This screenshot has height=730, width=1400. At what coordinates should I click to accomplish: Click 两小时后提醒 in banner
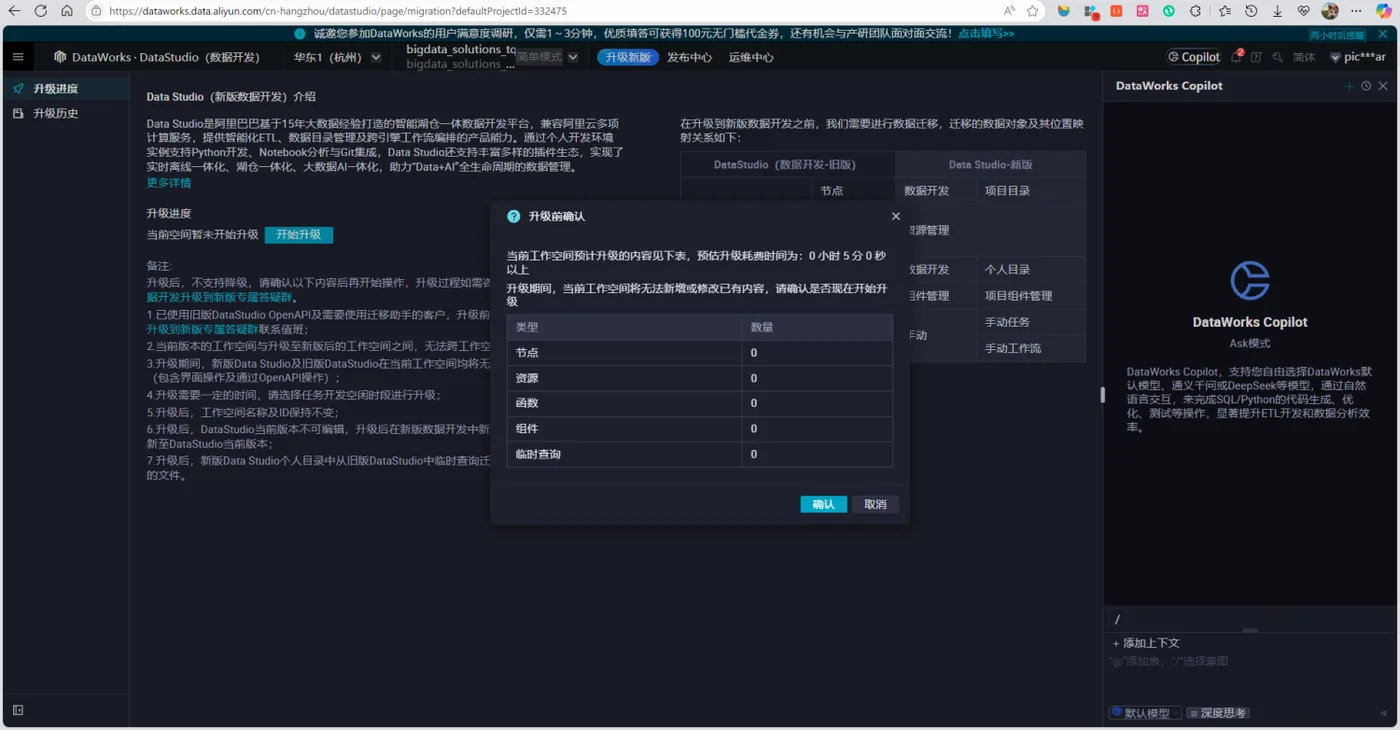pyautogui.click(x=1337, y=35)
